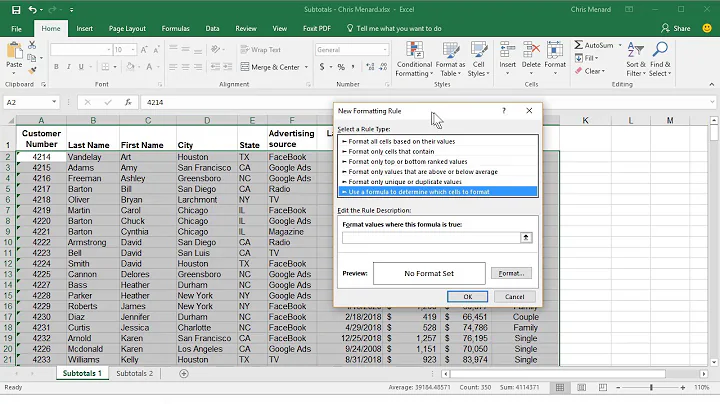This screenshot has width=720, height=404.
Task: Expand the Name Box dropdown
Action: coord(54,102)
